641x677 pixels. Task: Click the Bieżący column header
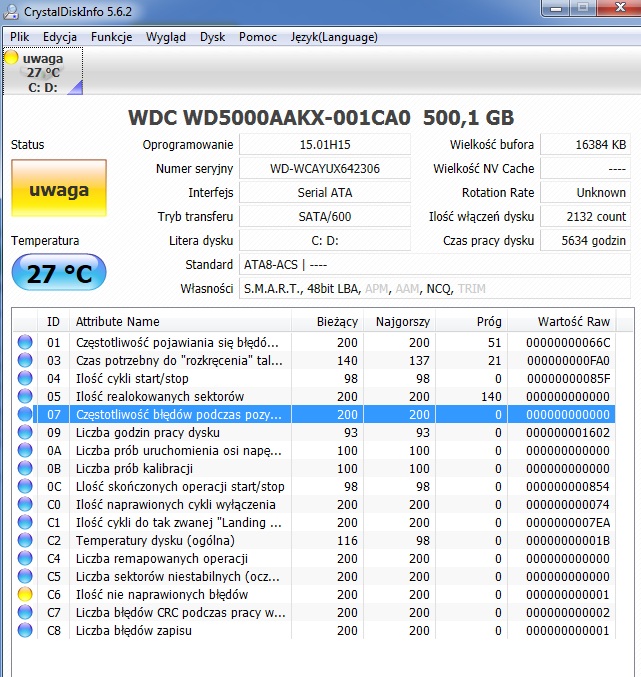(328, 322)
